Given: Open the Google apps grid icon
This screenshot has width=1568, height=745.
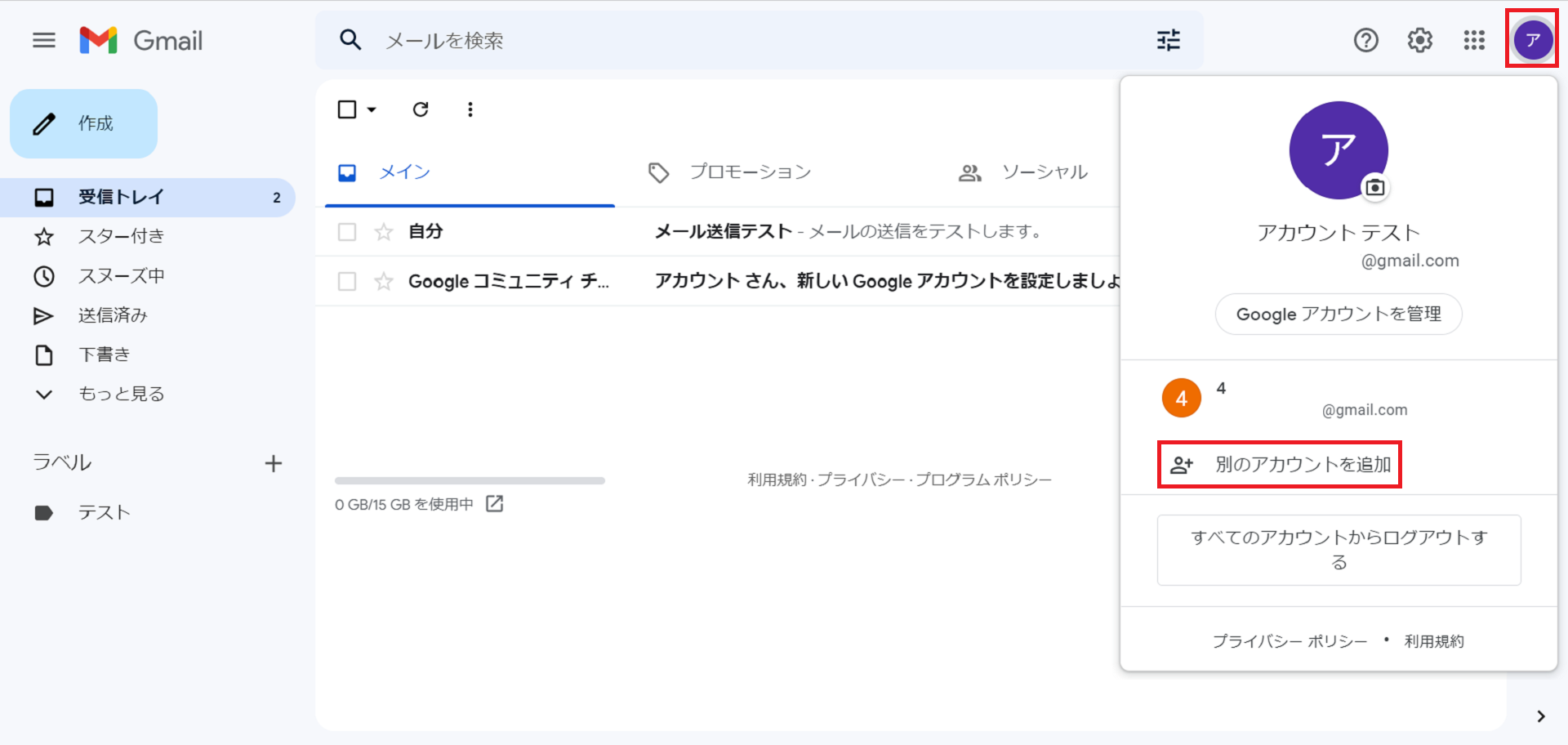Looking at the screenshot, I should (x=1474, y=40).
